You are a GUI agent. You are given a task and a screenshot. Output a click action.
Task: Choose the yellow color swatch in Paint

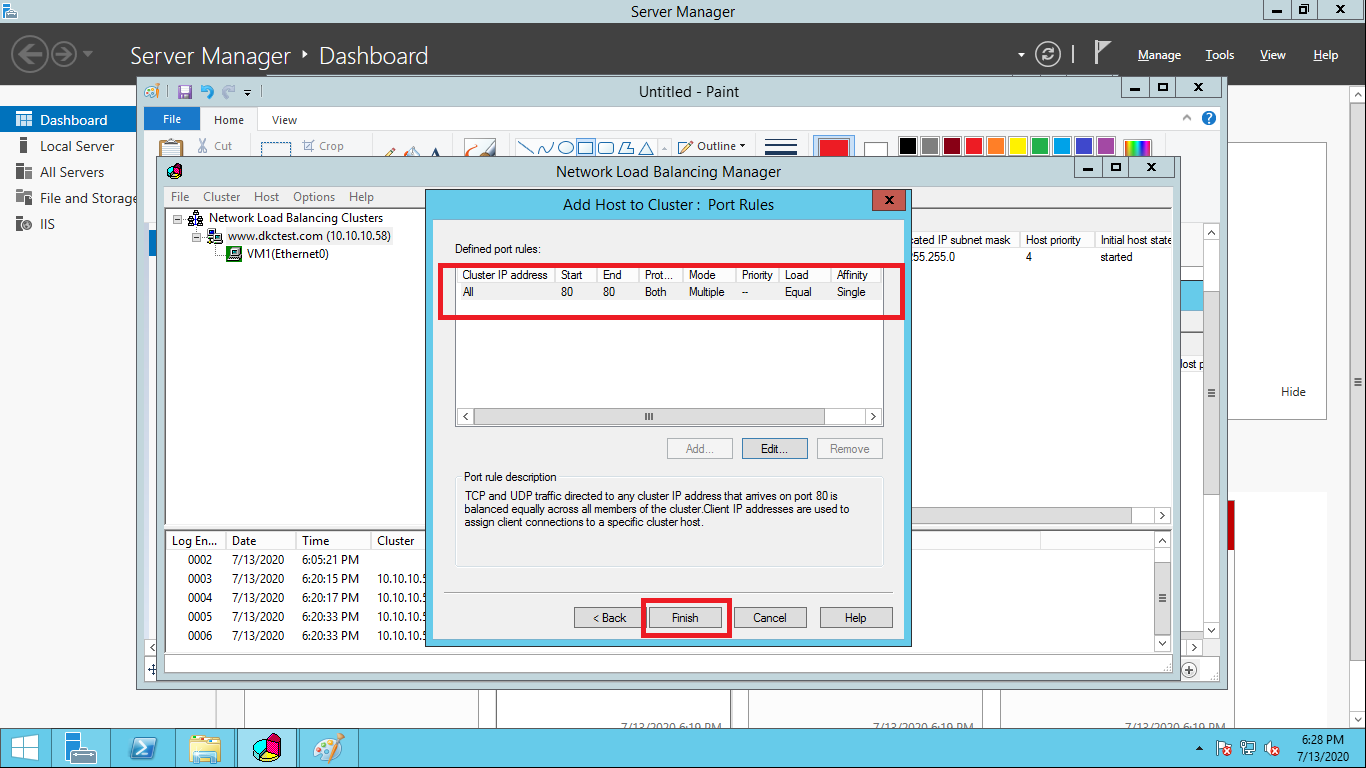point(1018,147)
